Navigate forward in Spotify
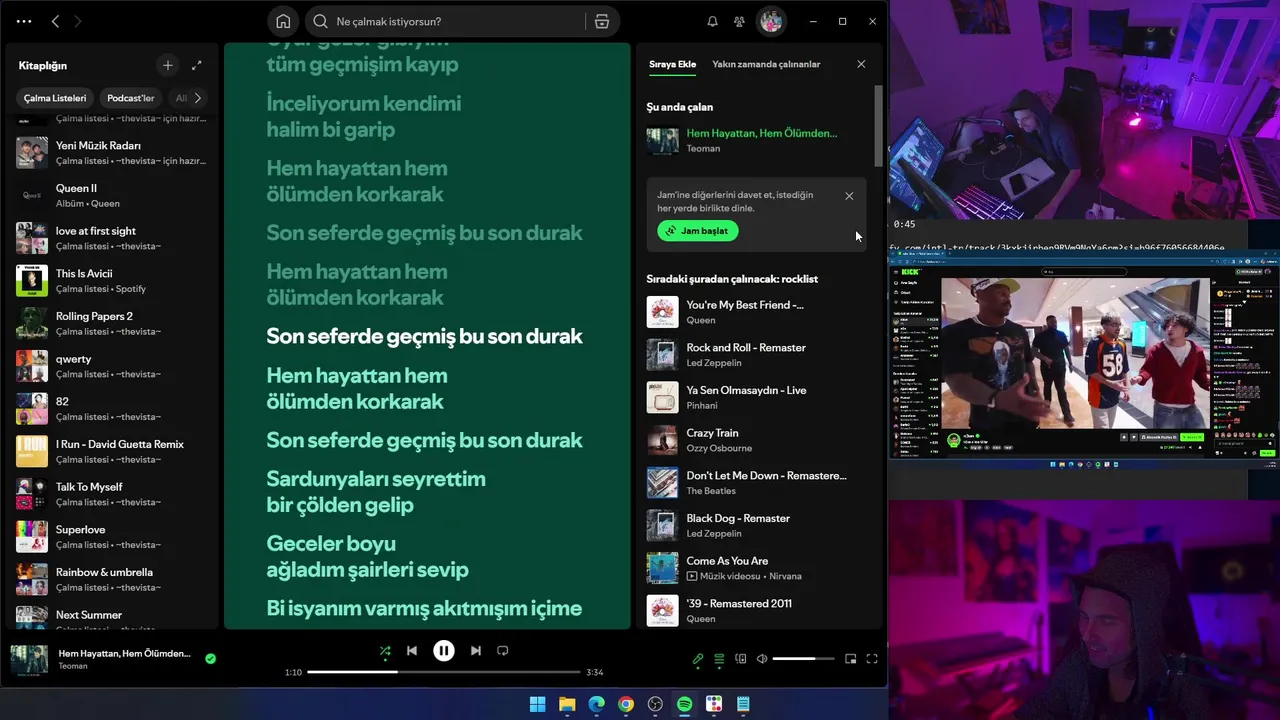Viewport: 1280px width, 720px height. (78, 21)
